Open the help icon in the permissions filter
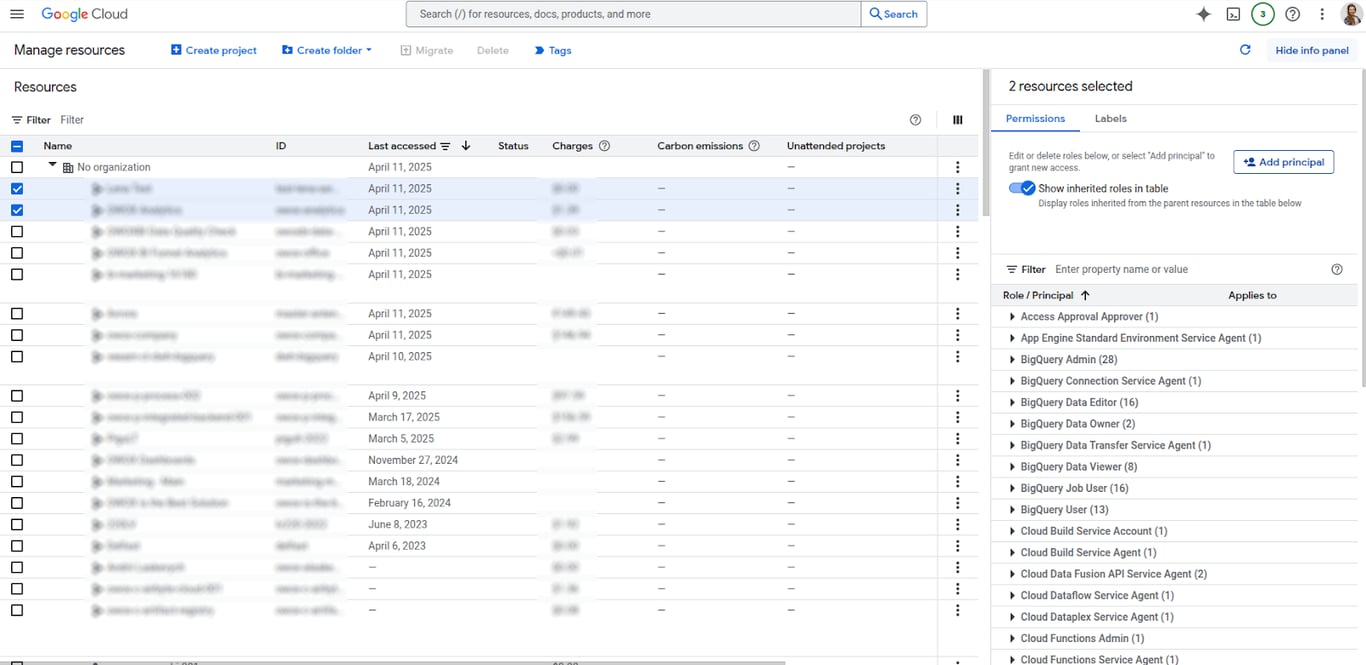1366x665 pixels. (1337, 269)
